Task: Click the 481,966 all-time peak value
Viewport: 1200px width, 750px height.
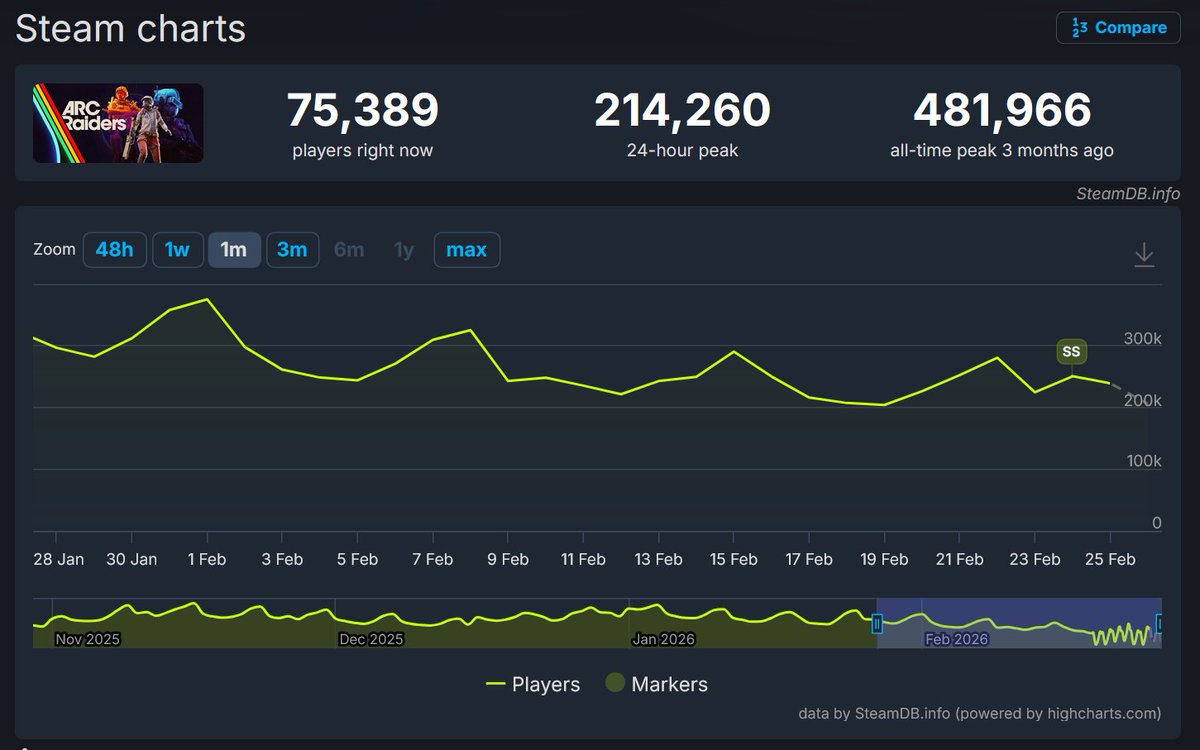Action: click(1002, 110)
